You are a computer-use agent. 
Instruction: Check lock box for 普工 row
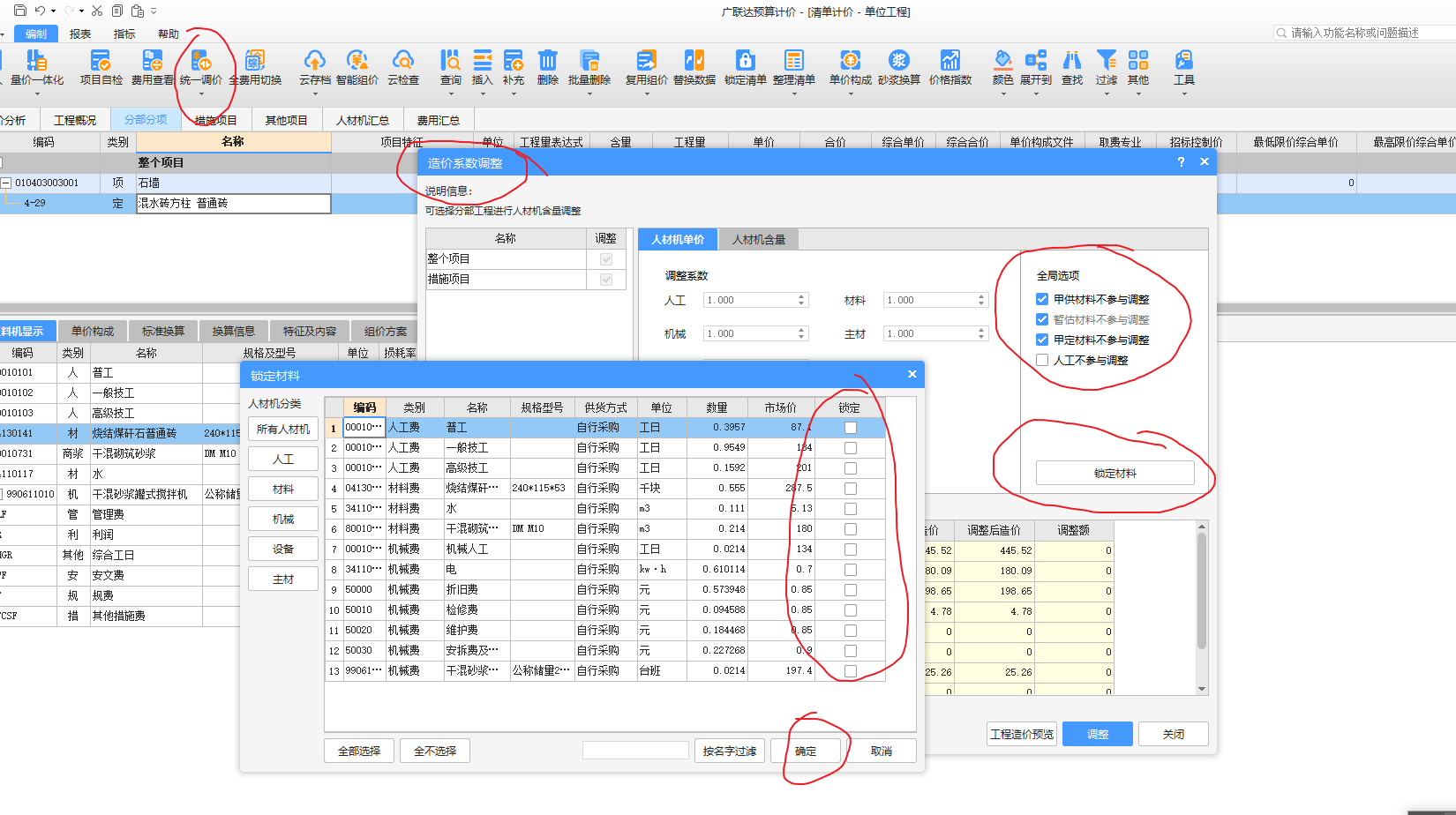850,427
